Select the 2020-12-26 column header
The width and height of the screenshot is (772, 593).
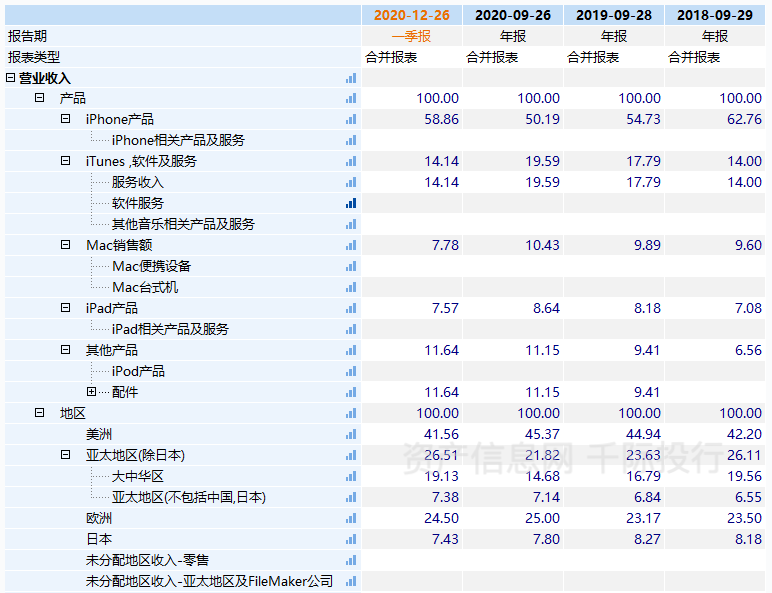click(412, 15)
